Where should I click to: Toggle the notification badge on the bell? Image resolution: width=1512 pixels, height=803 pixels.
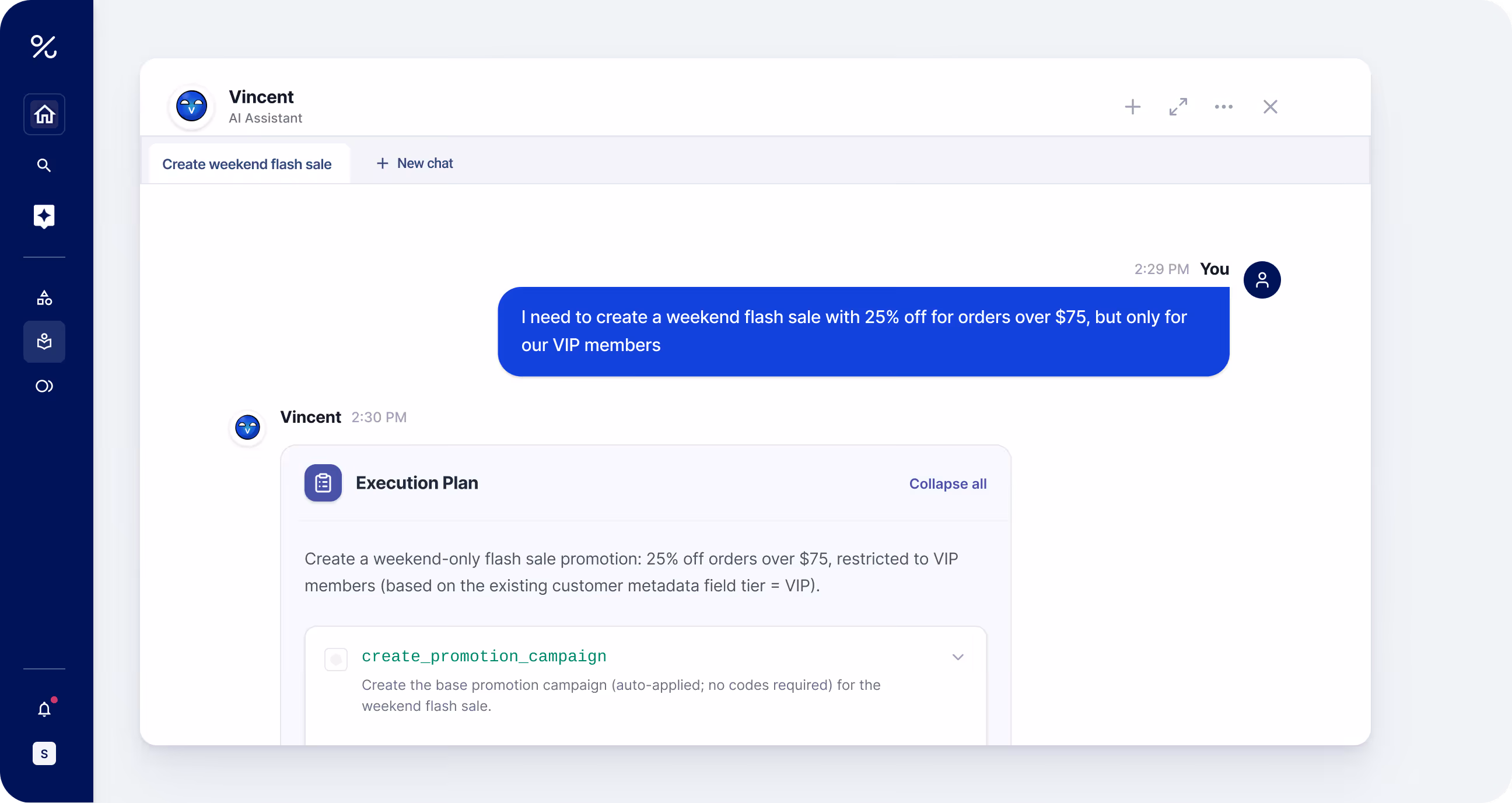pos(54,699)
